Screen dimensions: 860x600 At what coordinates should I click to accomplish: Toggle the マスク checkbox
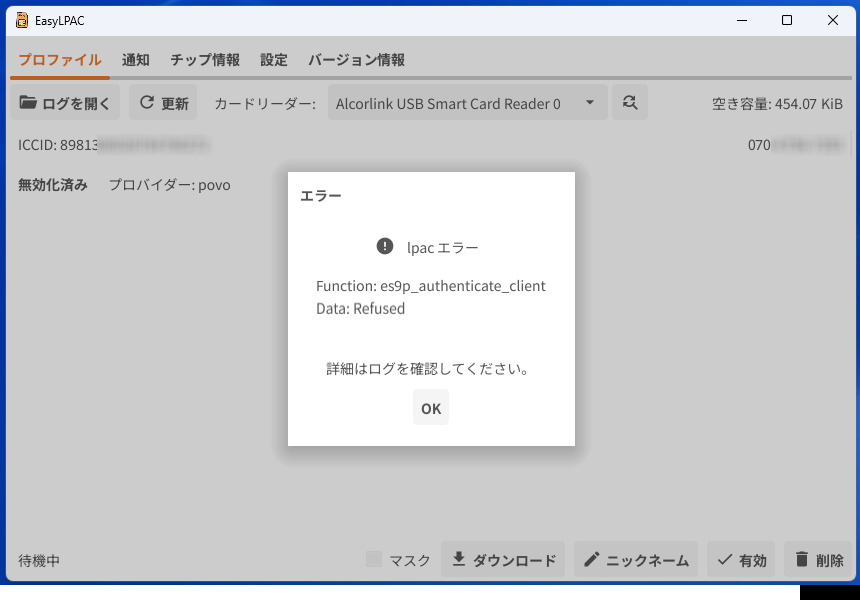pyautogui.click(x=374, y=560)
